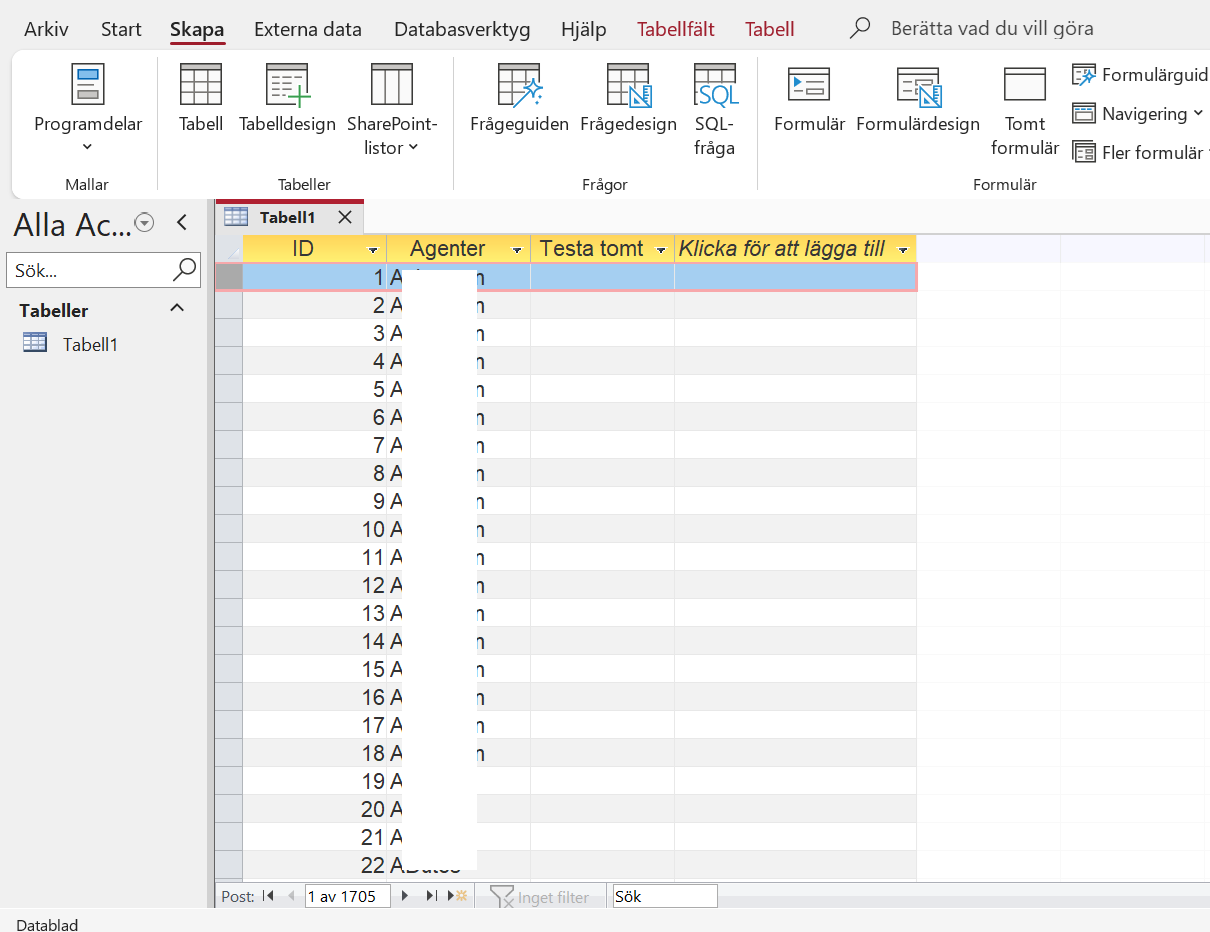Open the ID column filter dropdown

[373, 250]
